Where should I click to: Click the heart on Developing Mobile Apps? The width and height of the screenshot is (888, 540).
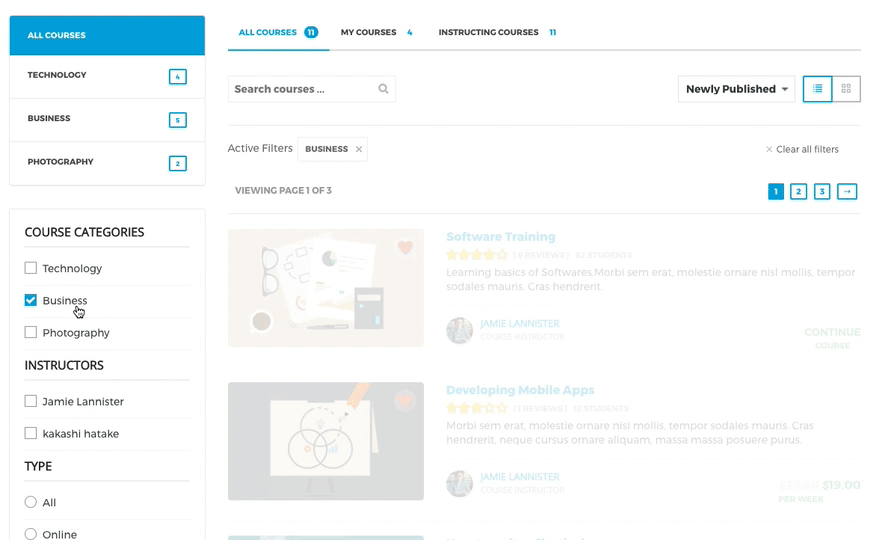pos(405,401)
